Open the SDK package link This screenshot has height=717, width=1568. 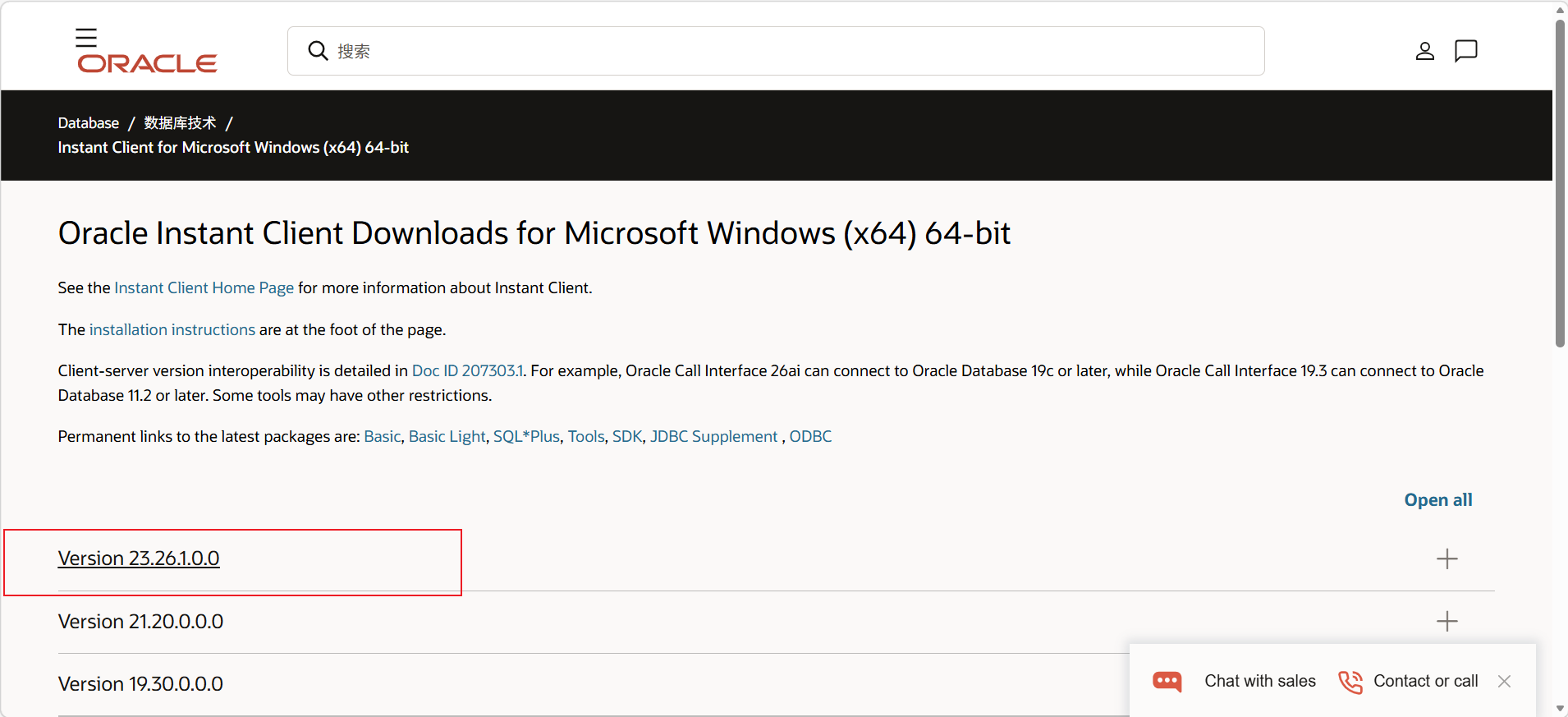pyautogui.click(x=627, y=437)
